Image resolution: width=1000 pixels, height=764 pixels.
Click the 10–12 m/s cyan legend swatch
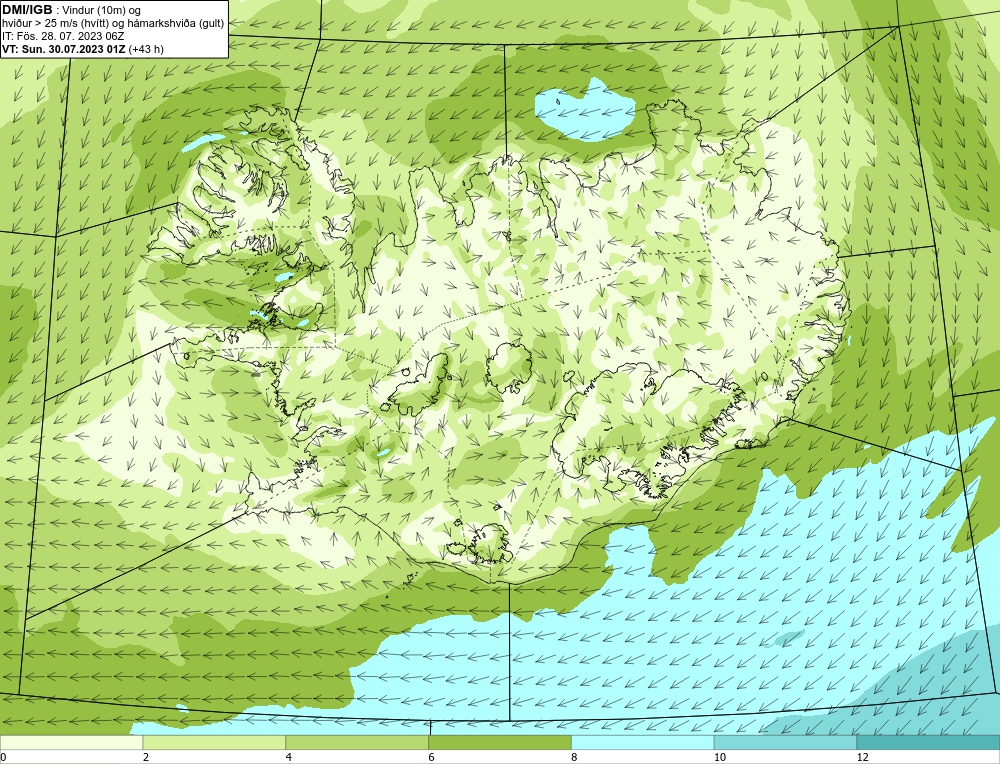pos(786,743)
